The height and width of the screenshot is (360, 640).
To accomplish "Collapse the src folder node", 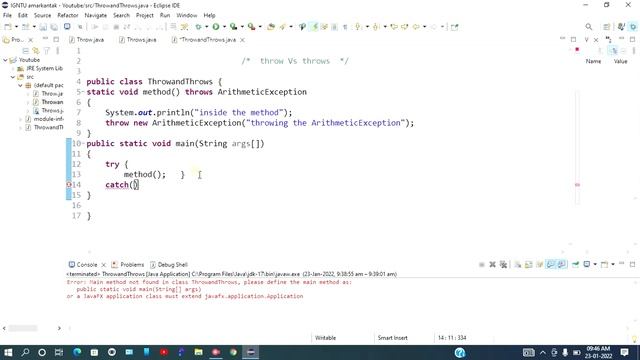I will (13, 77).
